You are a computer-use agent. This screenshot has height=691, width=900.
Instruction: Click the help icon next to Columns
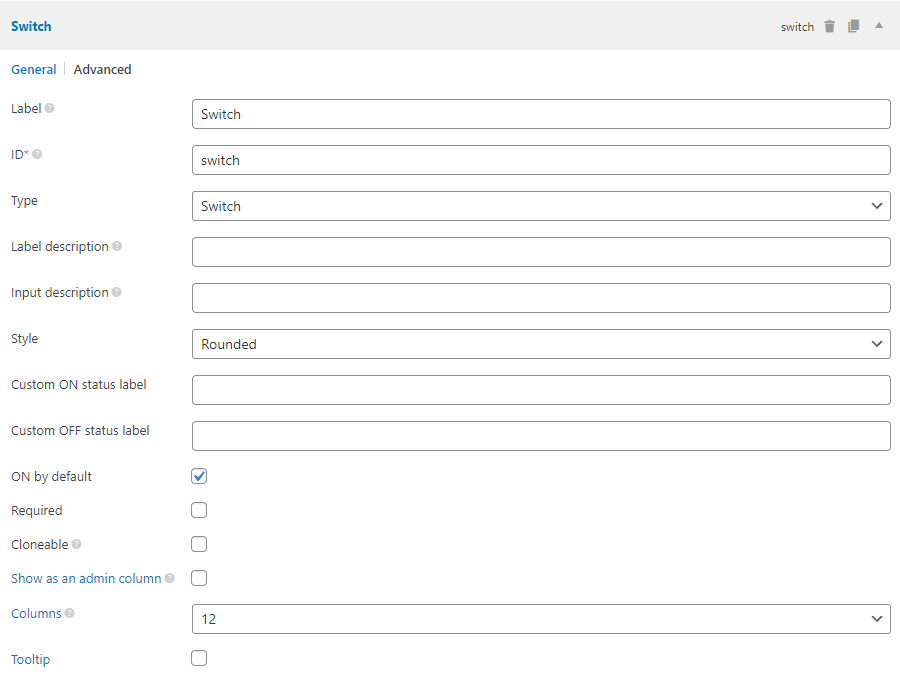(69, 613)
